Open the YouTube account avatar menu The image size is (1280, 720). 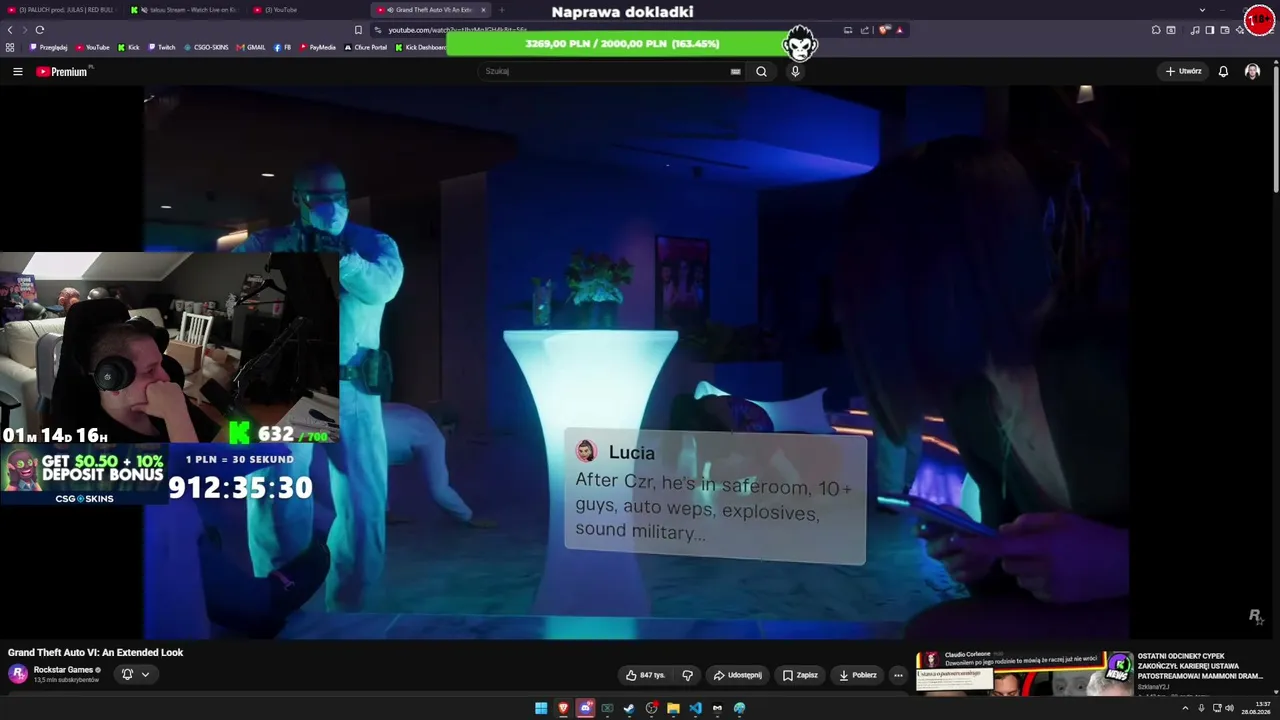pyautogui.click(x=1252, y=72)
